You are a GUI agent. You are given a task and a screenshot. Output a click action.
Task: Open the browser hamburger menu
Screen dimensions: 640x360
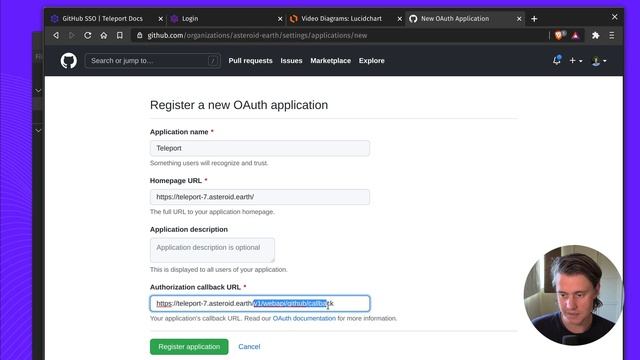[611, 36]
